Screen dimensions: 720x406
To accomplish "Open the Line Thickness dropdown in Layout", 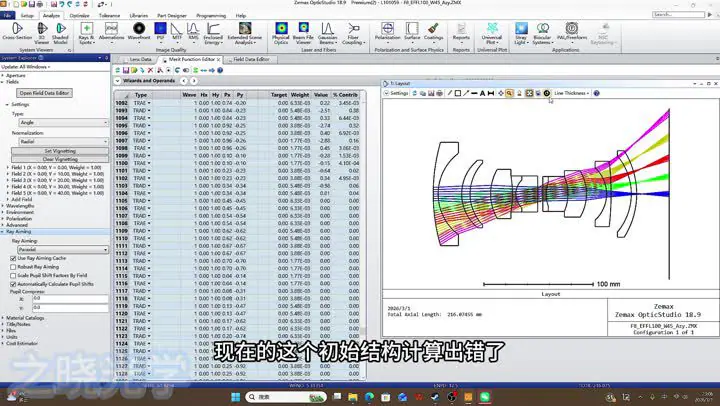I will pos(571,93).
